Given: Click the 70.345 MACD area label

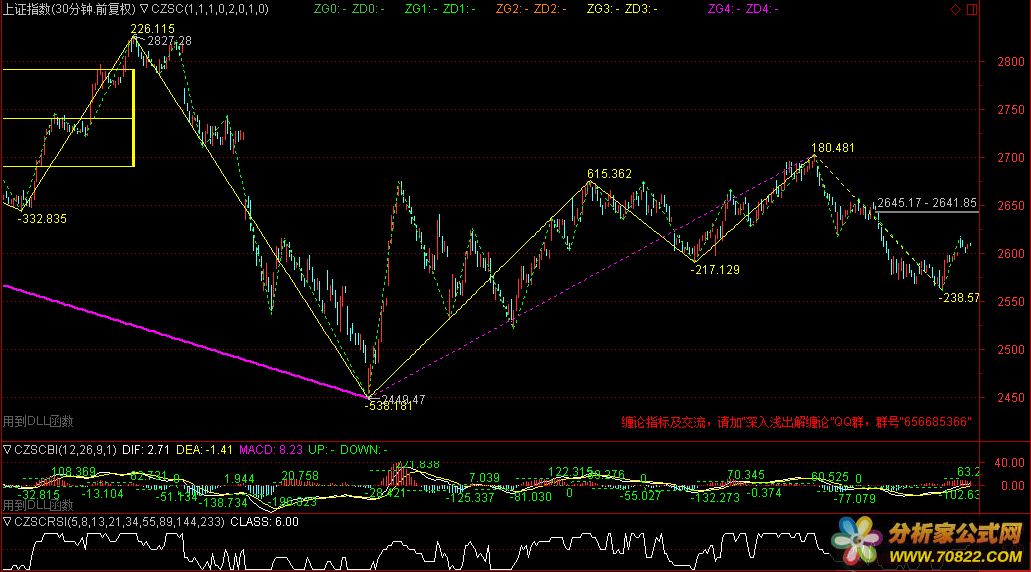Looking at the screenshot, I should [x=746, y=475].
